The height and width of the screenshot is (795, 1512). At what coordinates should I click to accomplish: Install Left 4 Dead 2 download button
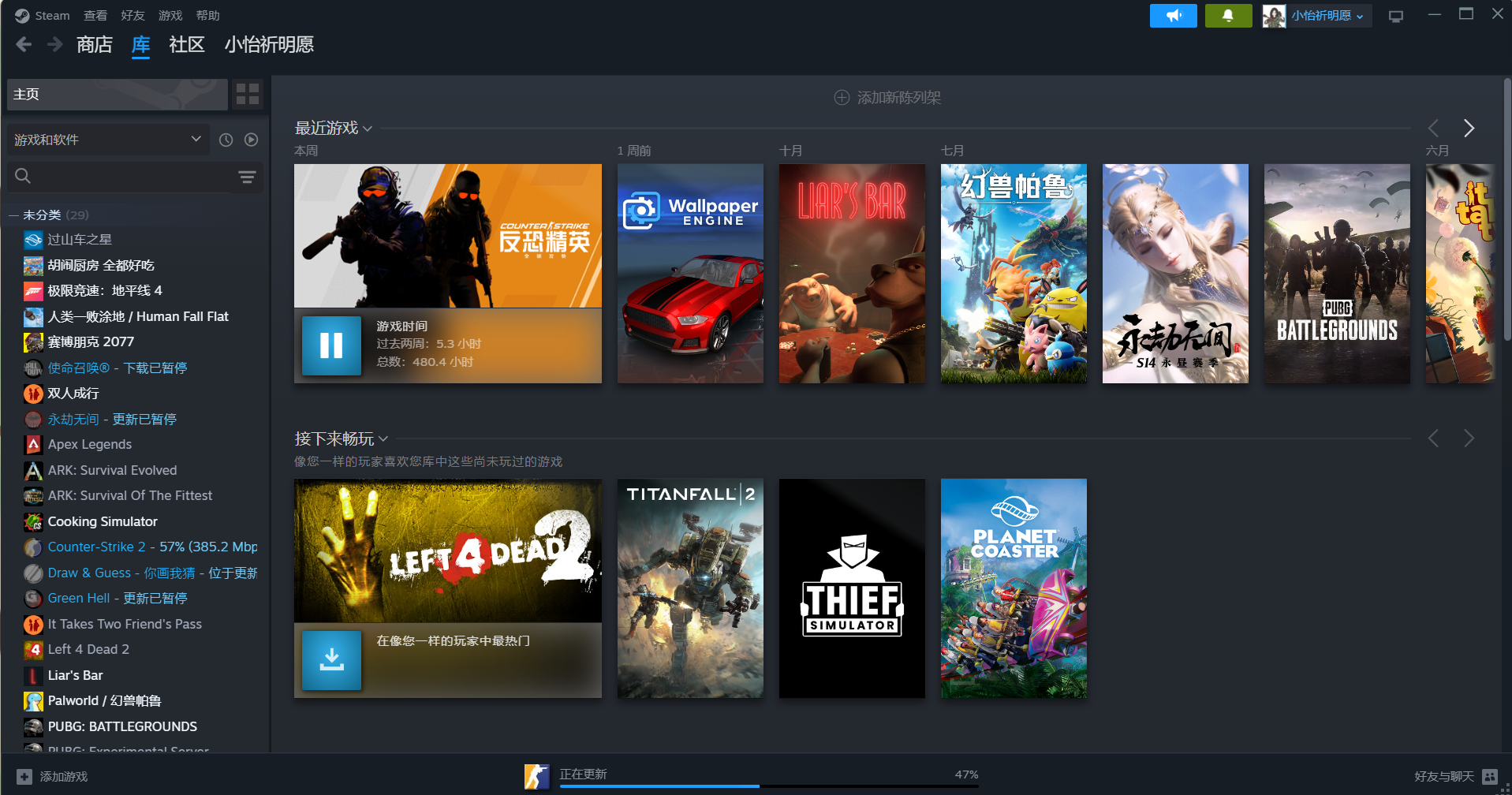tap(331, 660)
